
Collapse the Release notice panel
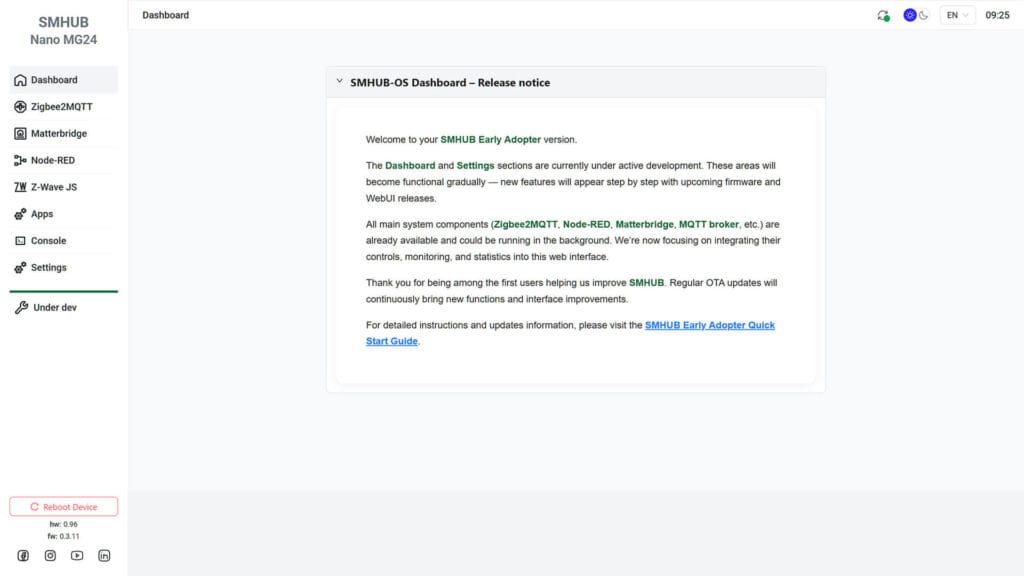coord(340,82)
